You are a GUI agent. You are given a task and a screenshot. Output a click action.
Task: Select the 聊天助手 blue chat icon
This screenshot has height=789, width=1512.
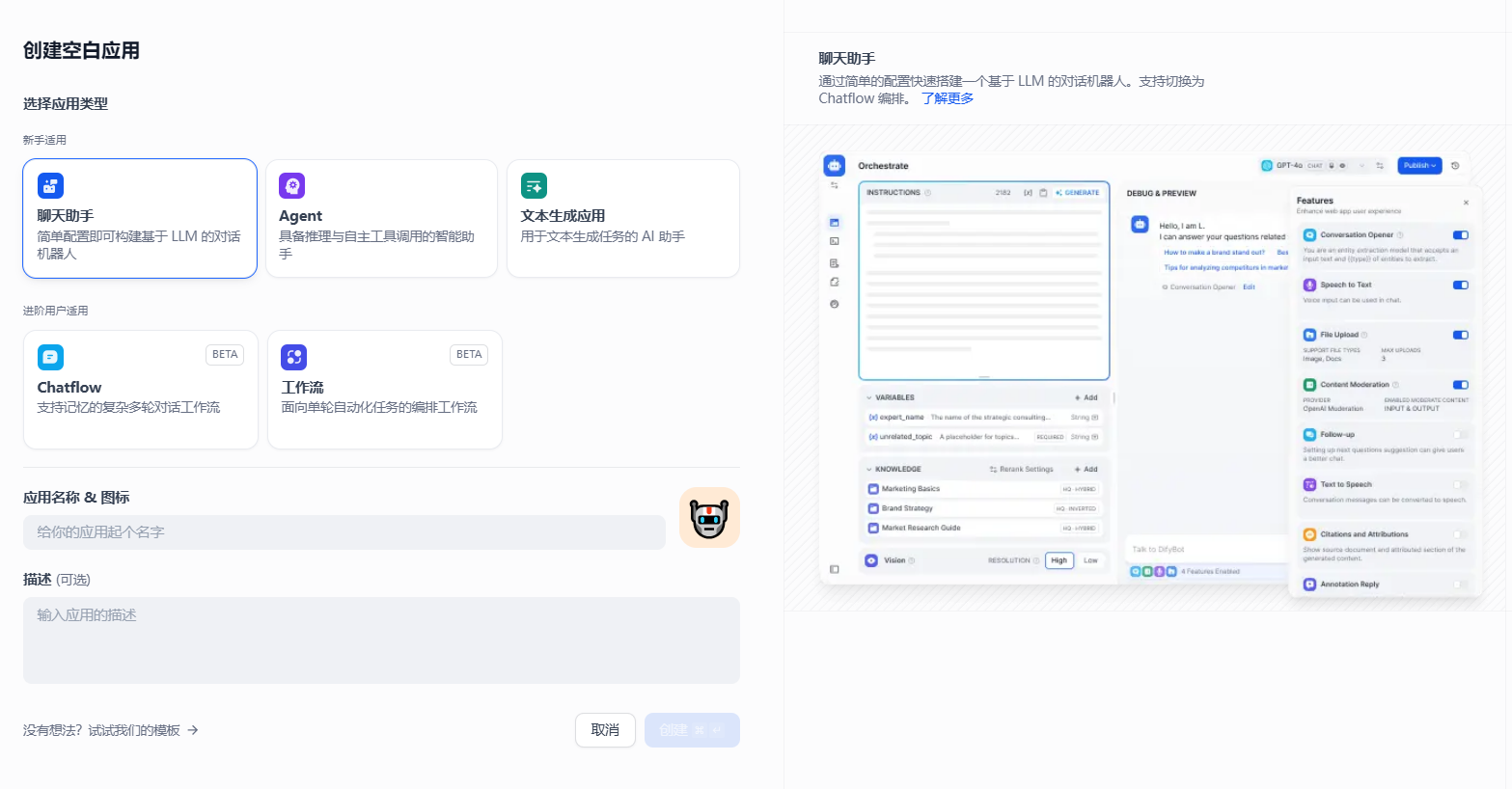[x=50, y=185]
